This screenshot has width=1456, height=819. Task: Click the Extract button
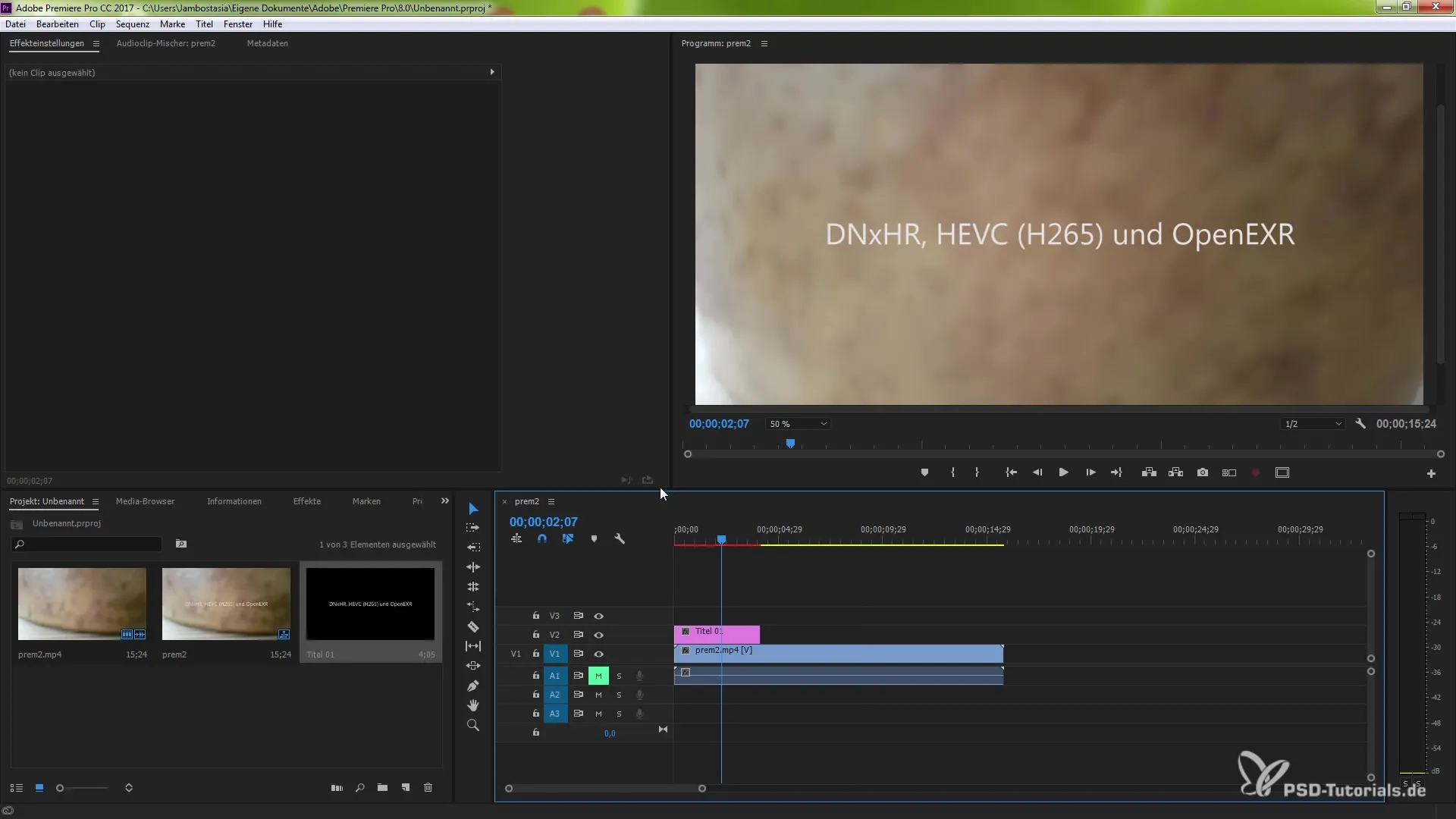pyautogui.click(x=1175, y=472)
